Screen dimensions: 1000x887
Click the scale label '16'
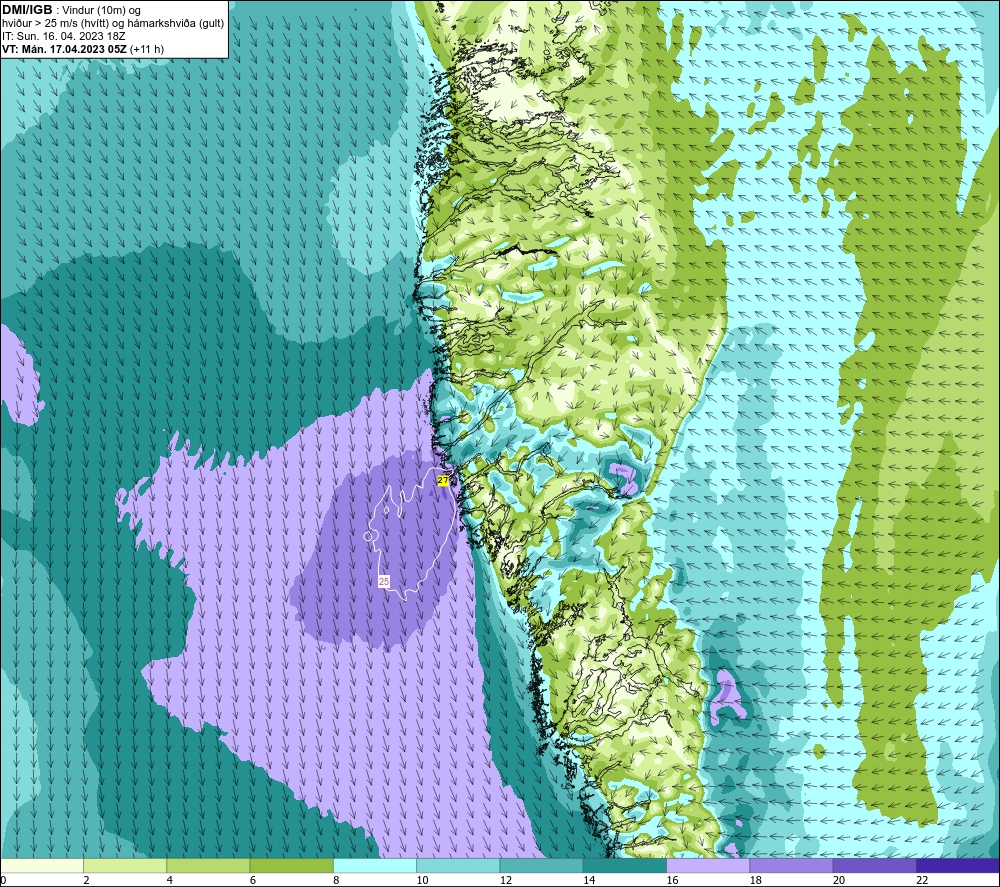pyautogui.click(x=672, y=880)
